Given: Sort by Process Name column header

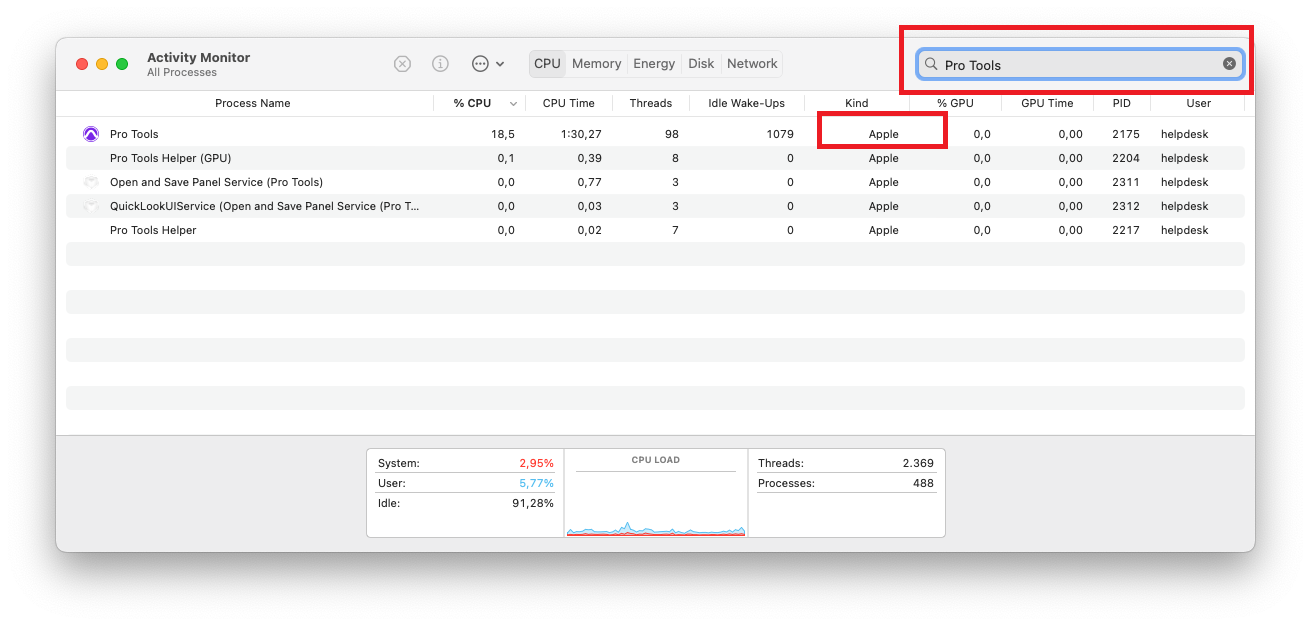Looking at the screenshot, I should pos(252,103).
